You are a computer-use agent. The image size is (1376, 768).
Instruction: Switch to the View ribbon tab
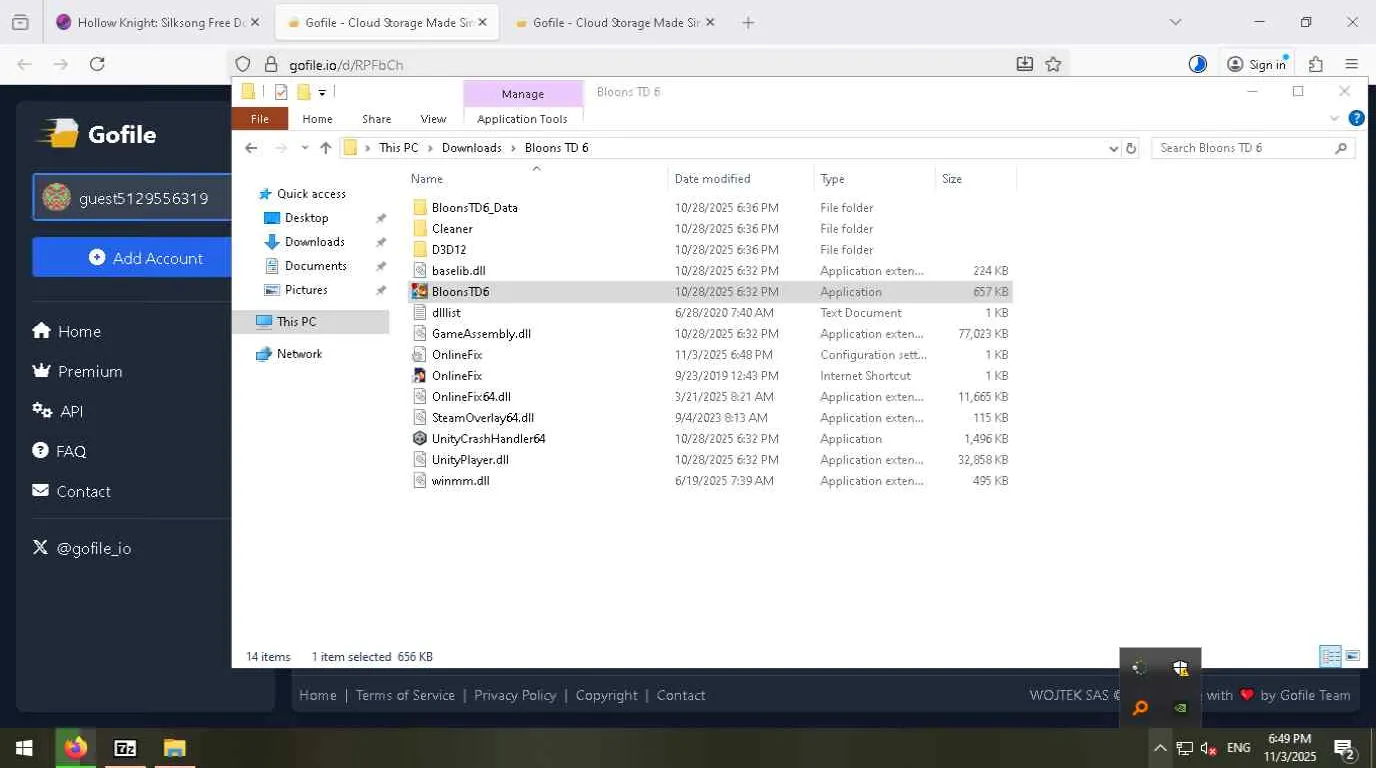point(433,119)
